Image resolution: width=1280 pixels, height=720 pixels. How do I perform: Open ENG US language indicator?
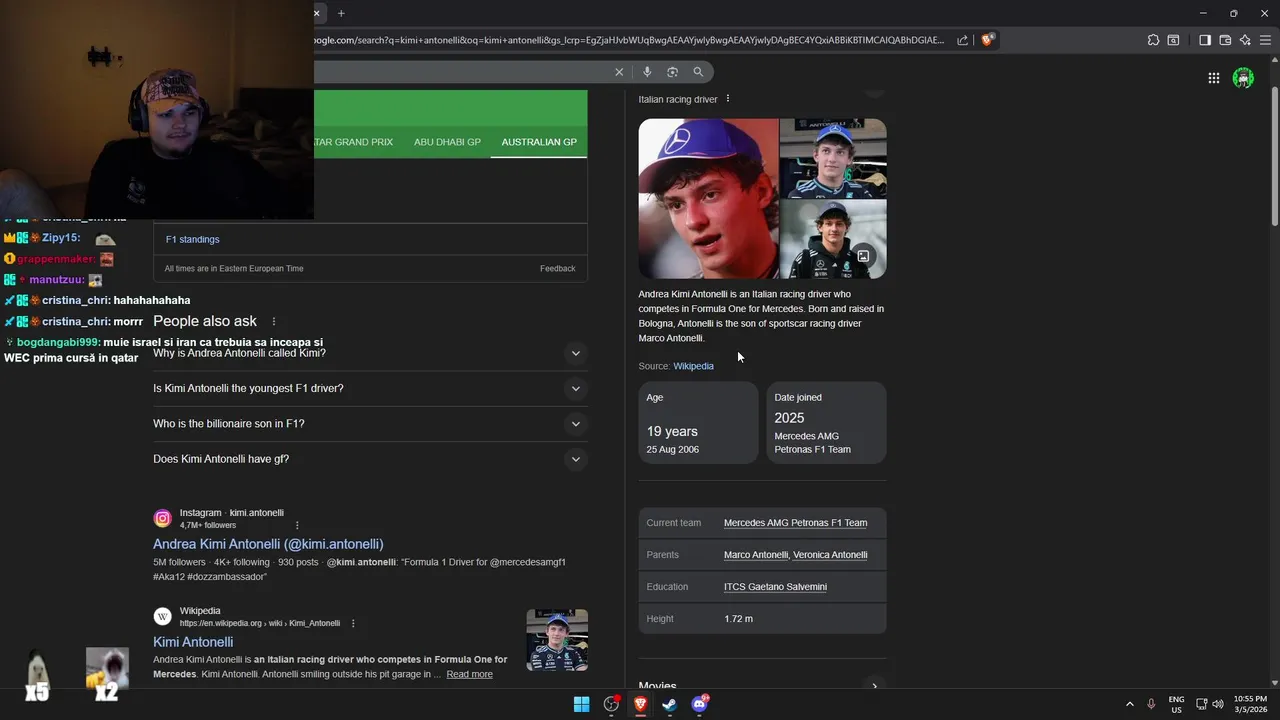tap(1176, 704)
